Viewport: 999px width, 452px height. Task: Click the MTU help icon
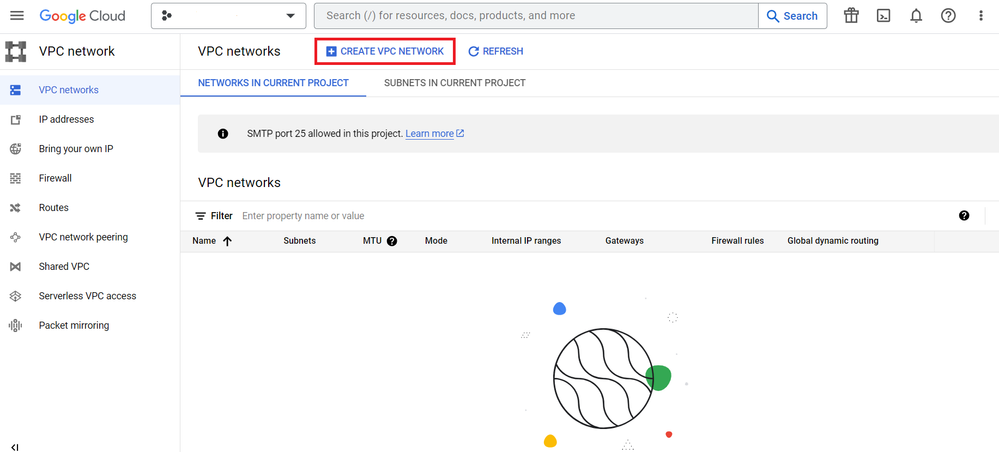pyautogui.click(x=392, y=241)
